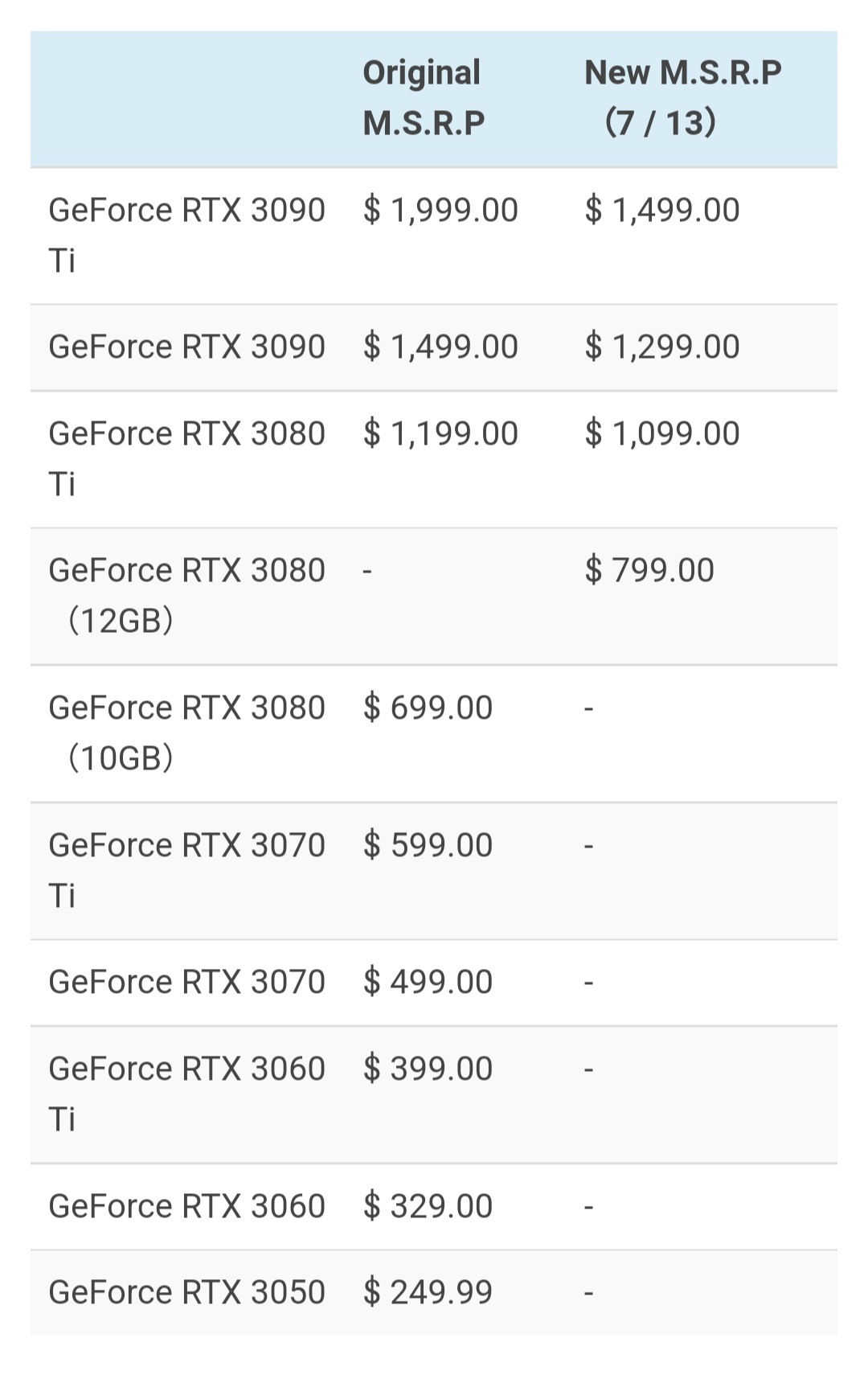Click the $ 499.00 price for RTX 3070
This screenshot has height=1375, width=868.
tap(428, 982)
